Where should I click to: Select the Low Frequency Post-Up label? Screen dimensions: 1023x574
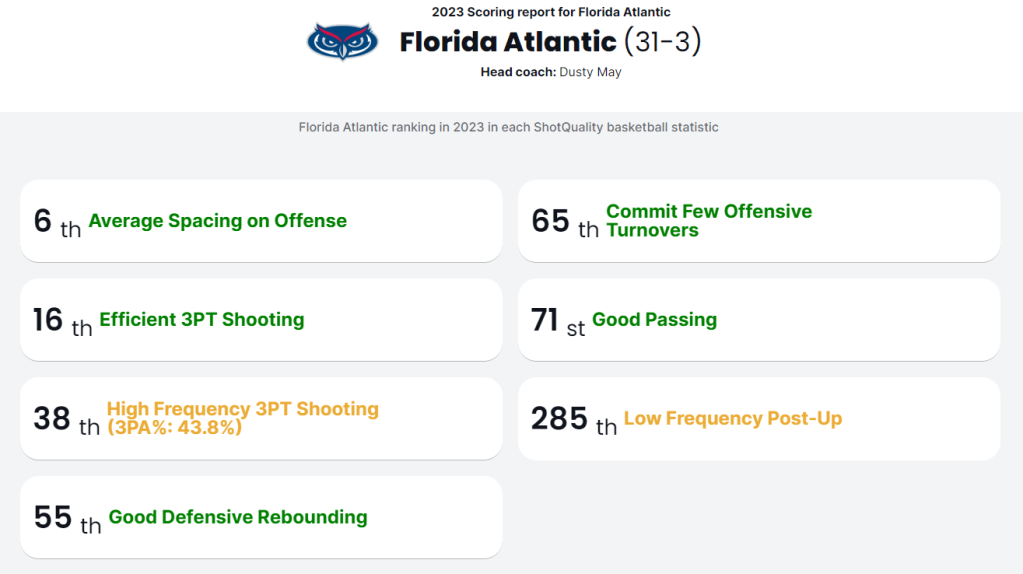(x=733, y=418)
